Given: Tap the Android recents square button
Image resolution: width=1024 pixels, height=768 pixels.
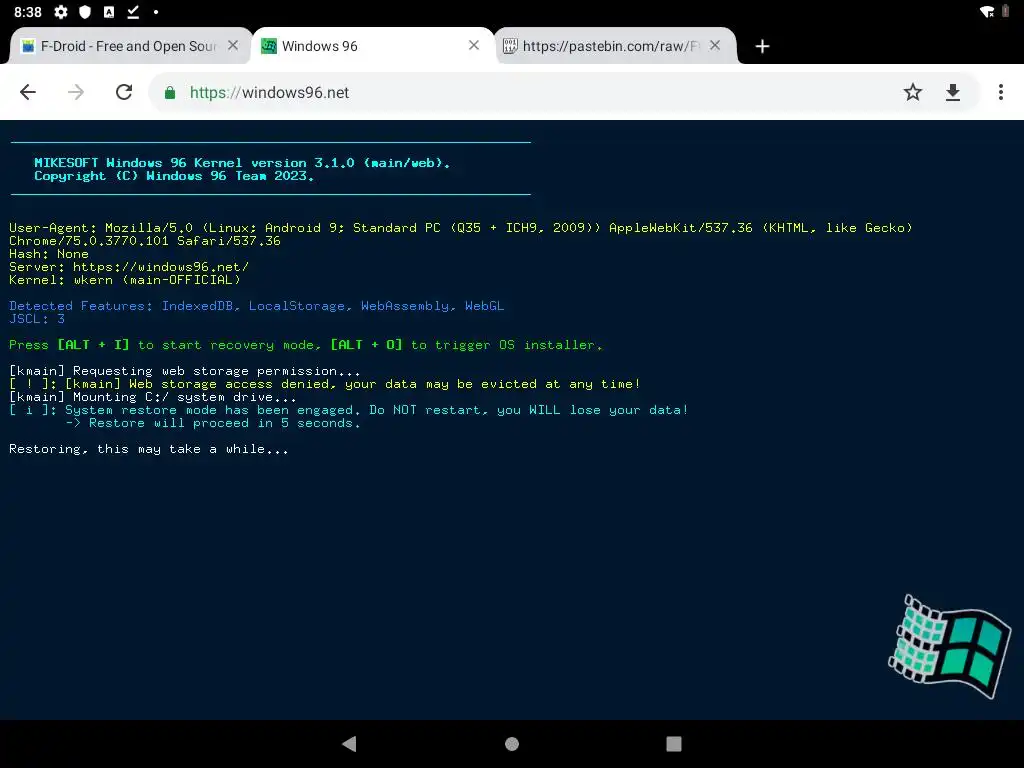Looking at the screenshot, I should 674,744.
